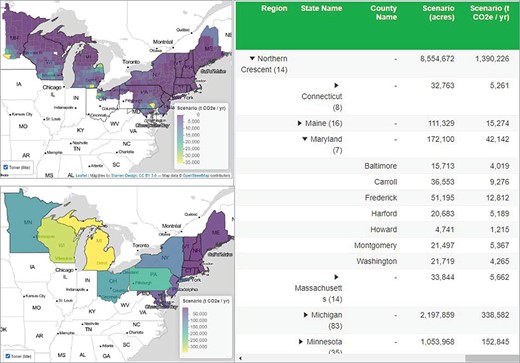520x363 pixels.
Task: Expand the Michigan (83) row
Action: (x=305, y=315)
